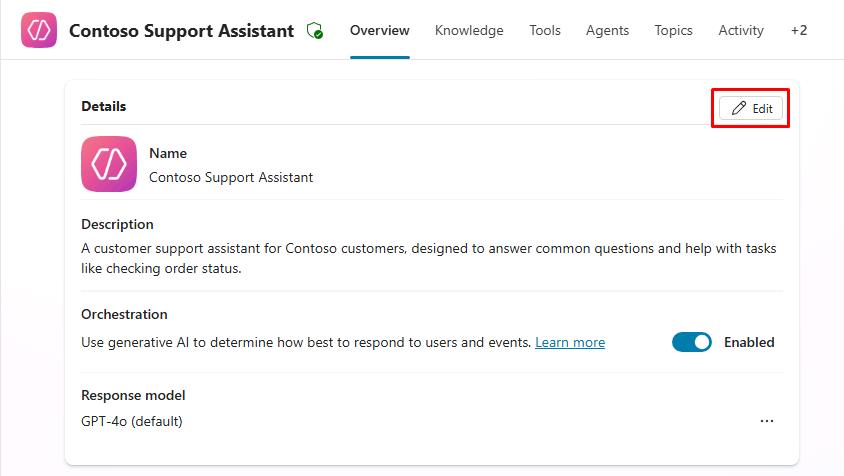Click the Edit button in Details
The height and width of the screenshot is (476, 844).
[x=752, y=108]
